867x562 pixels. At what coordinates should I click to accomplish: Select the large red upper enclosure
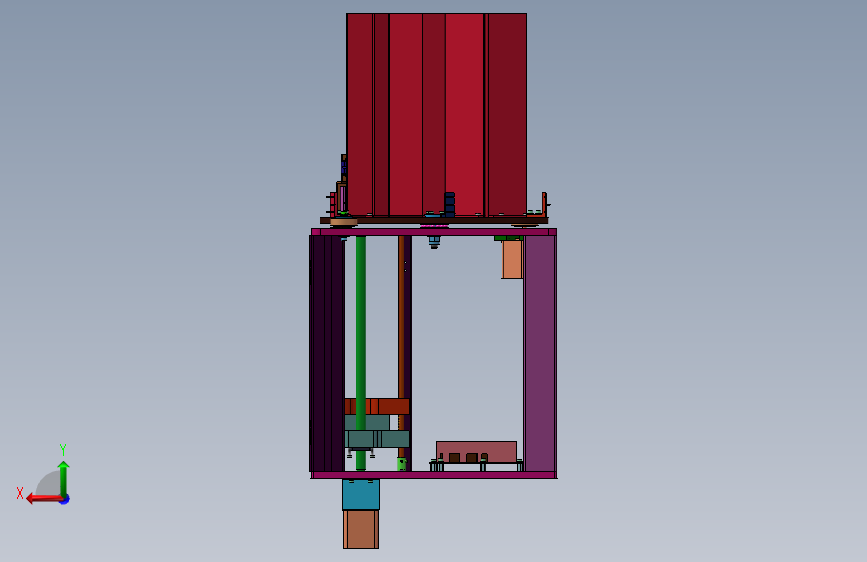click(x=436, y=115)
